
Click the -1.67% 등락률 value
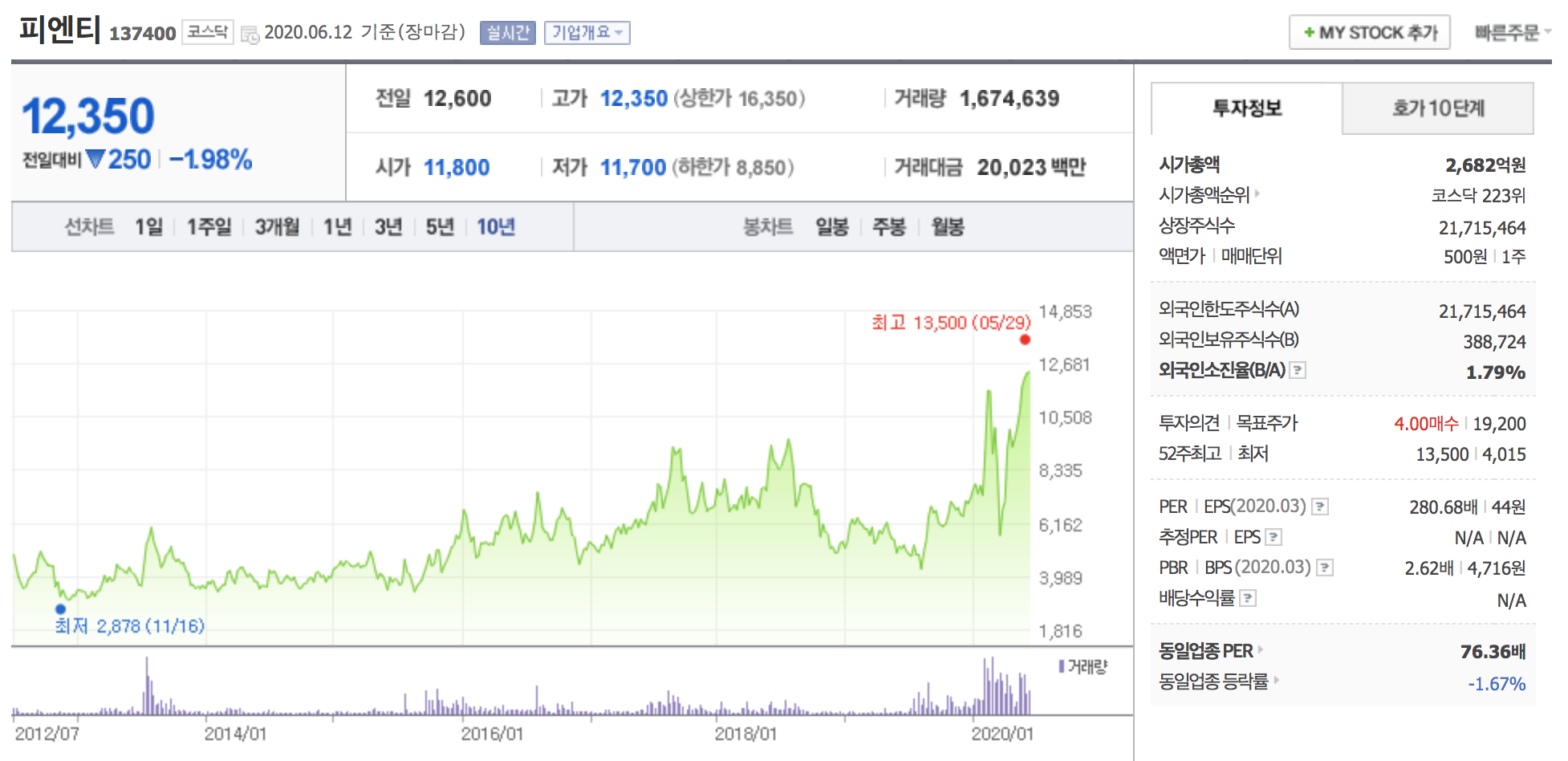coord(1497,684)
